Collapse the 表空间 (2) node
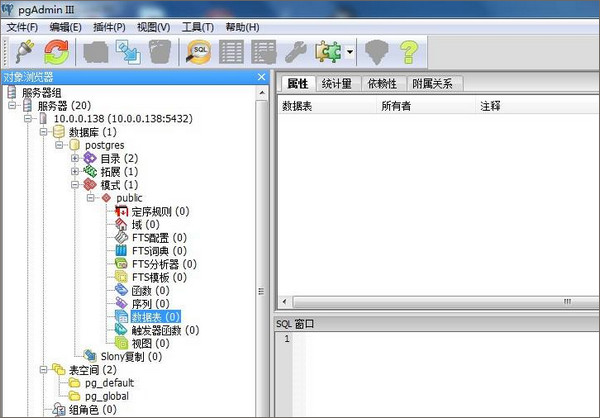The width and height of the screenshot is (600, 418). [x=44, y=370]
